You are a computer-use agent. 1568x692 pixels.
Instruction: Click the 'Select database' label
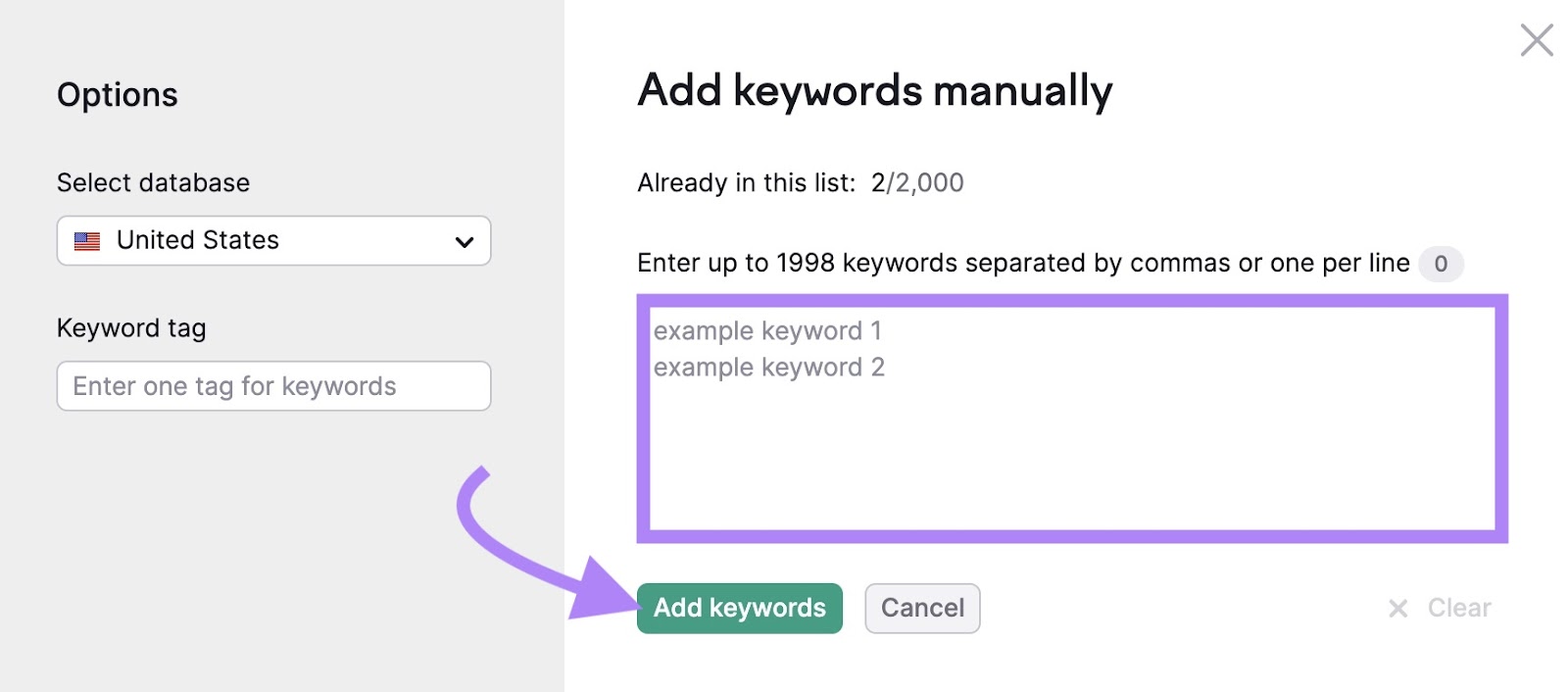[x=153, y=183]
